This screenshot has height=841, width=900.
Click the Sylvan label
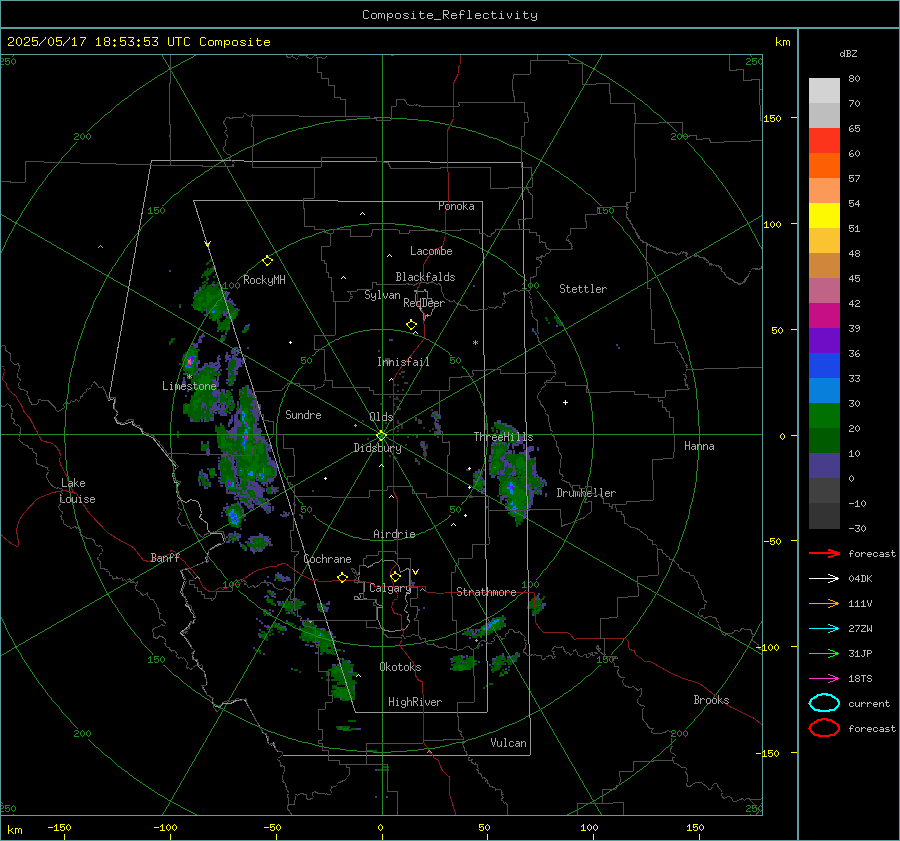coord(382,295)
